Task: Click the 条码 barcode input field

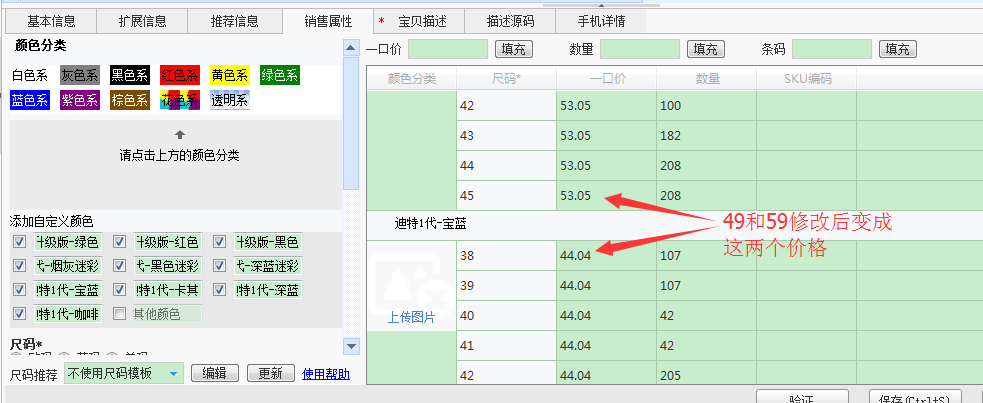Action: click(832, 49)
